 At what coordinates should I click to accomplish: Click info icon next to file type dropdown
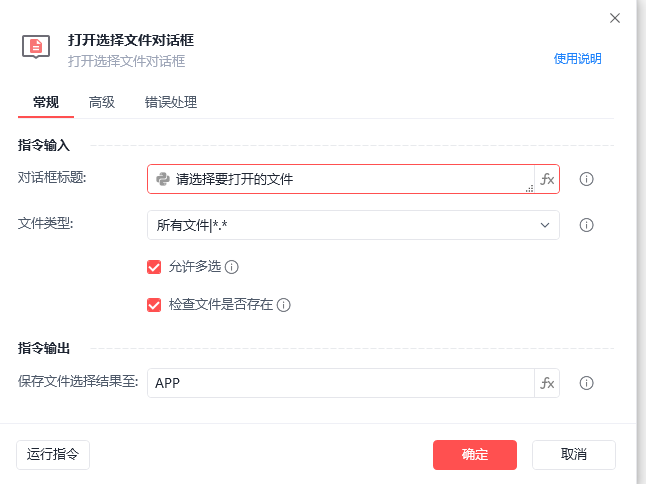pos(587,225)
